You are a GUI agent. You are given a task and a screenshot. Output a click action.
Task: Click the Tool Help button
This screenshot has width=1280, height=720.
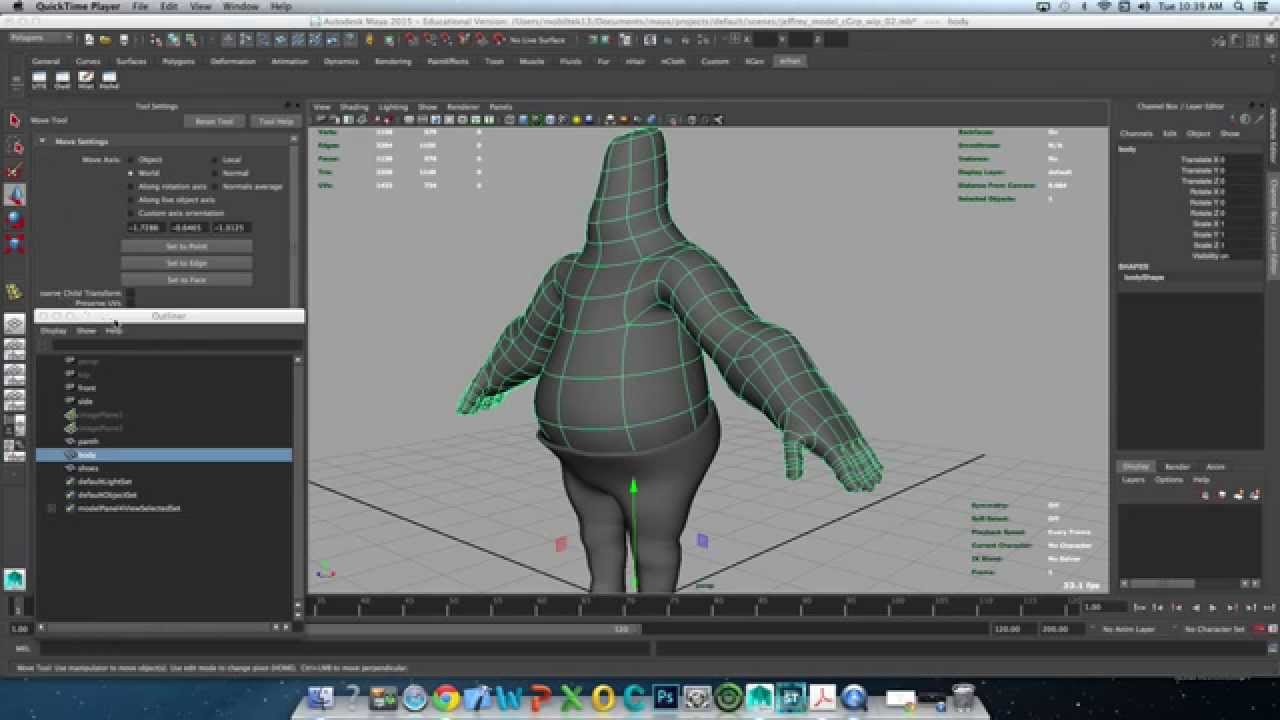(x=276, y=121)
